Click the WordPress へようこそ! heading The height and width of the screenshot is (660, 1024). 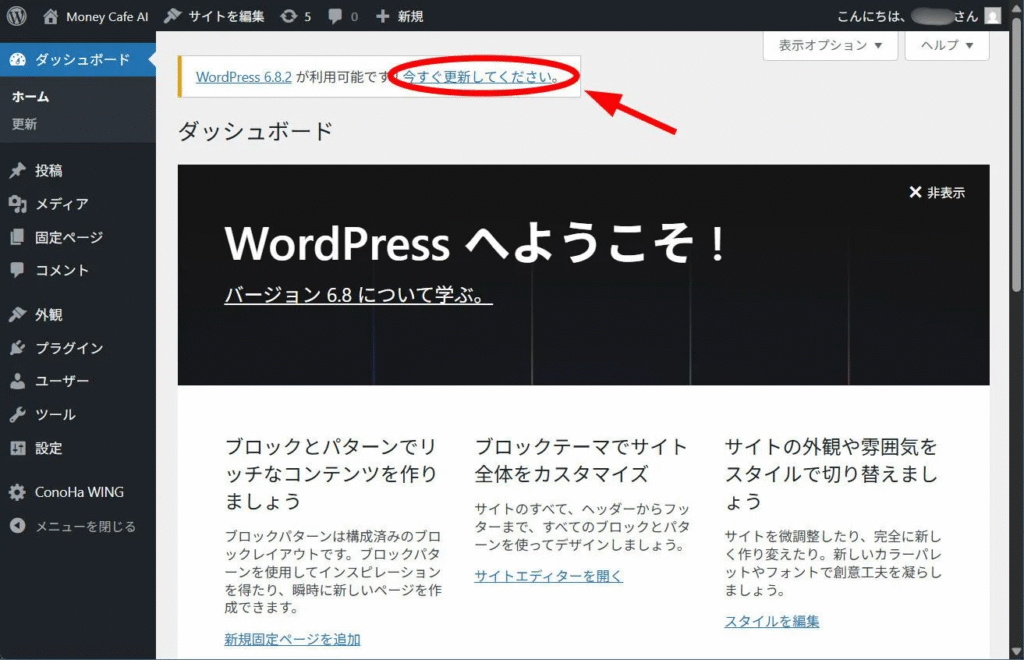coord(475,243)
